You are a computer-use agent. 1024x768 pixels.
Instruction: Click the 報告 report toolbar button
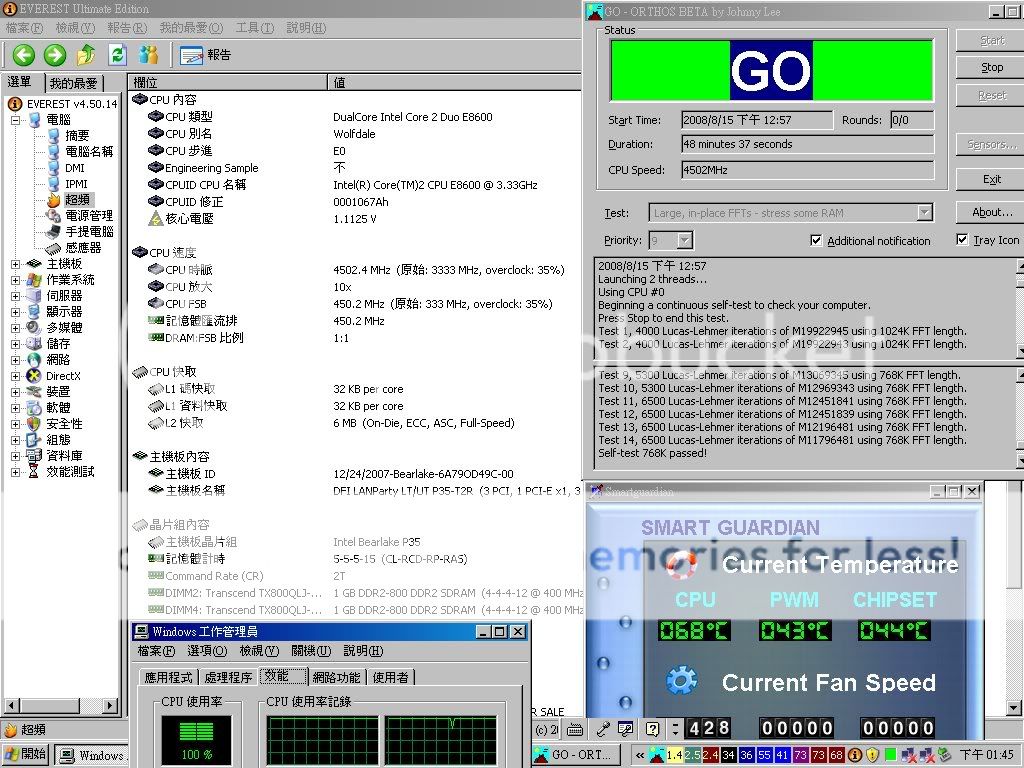click(x=206, y=55)
